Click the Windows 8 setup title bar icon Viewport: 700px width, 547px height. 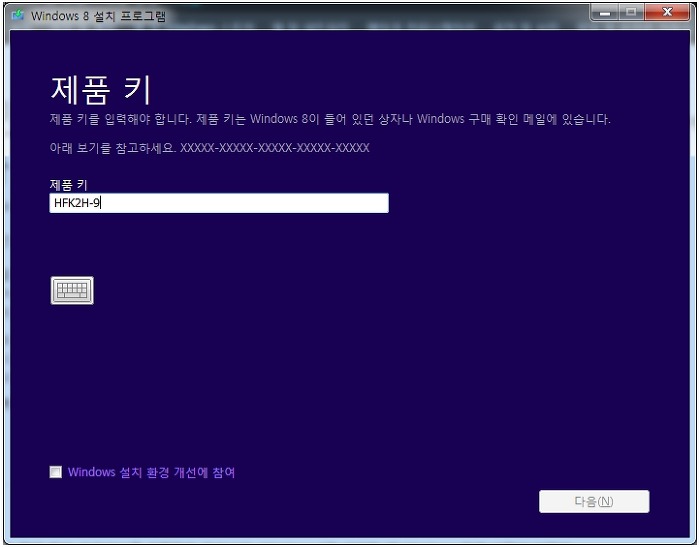click(18, 16)
